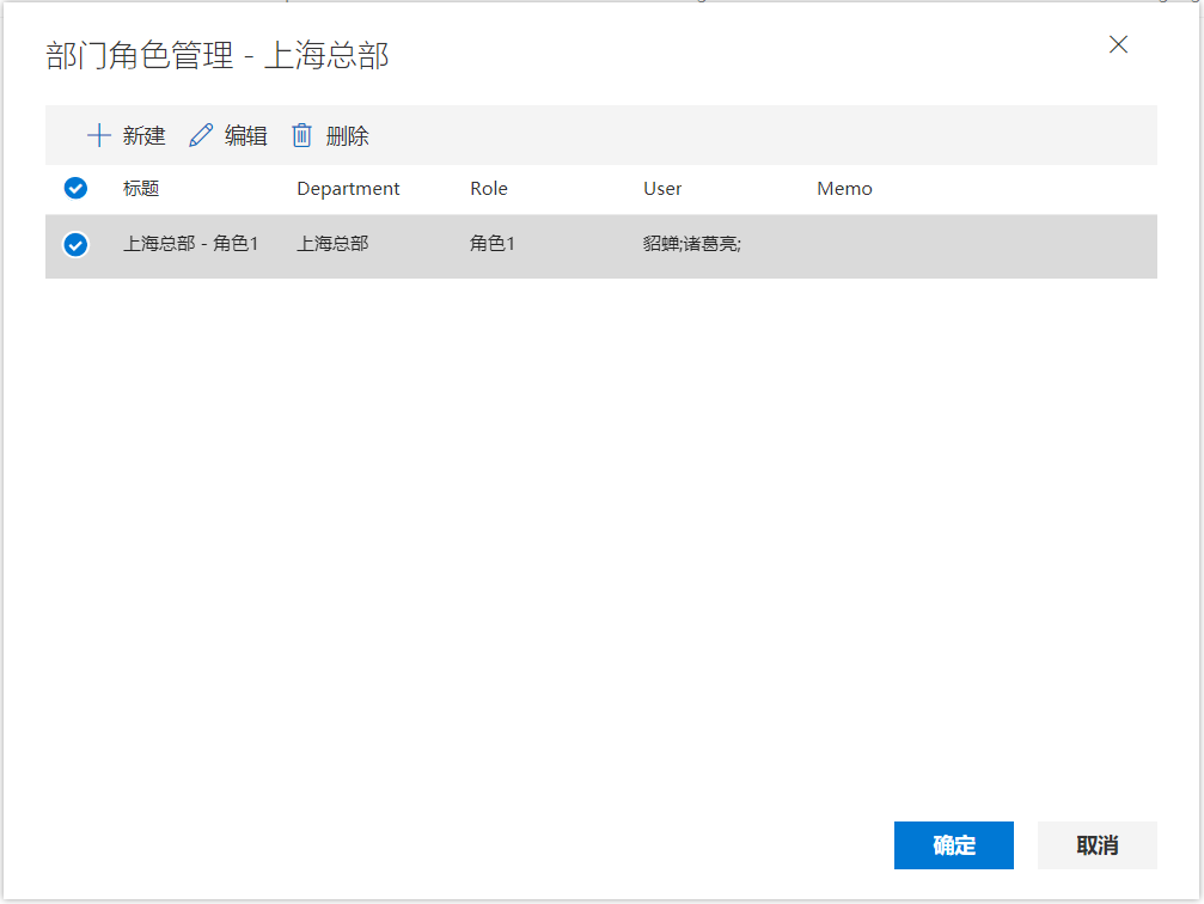Click the 编辑 toolbar label
Image resolution: width=1204 pixels, height=904 pixels.
246,136
